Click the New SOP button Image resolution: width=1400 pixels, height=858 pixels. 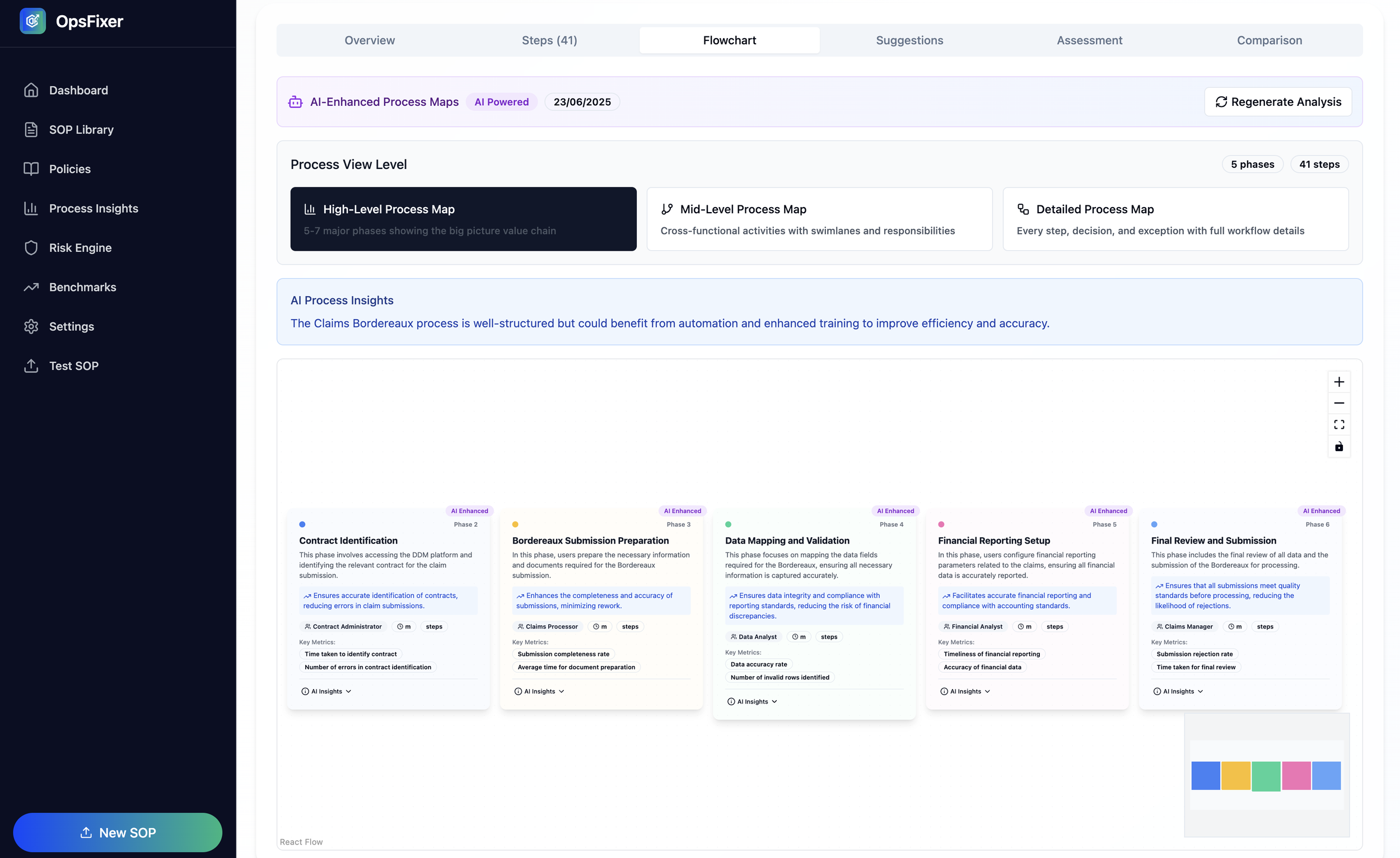(118, 832)
